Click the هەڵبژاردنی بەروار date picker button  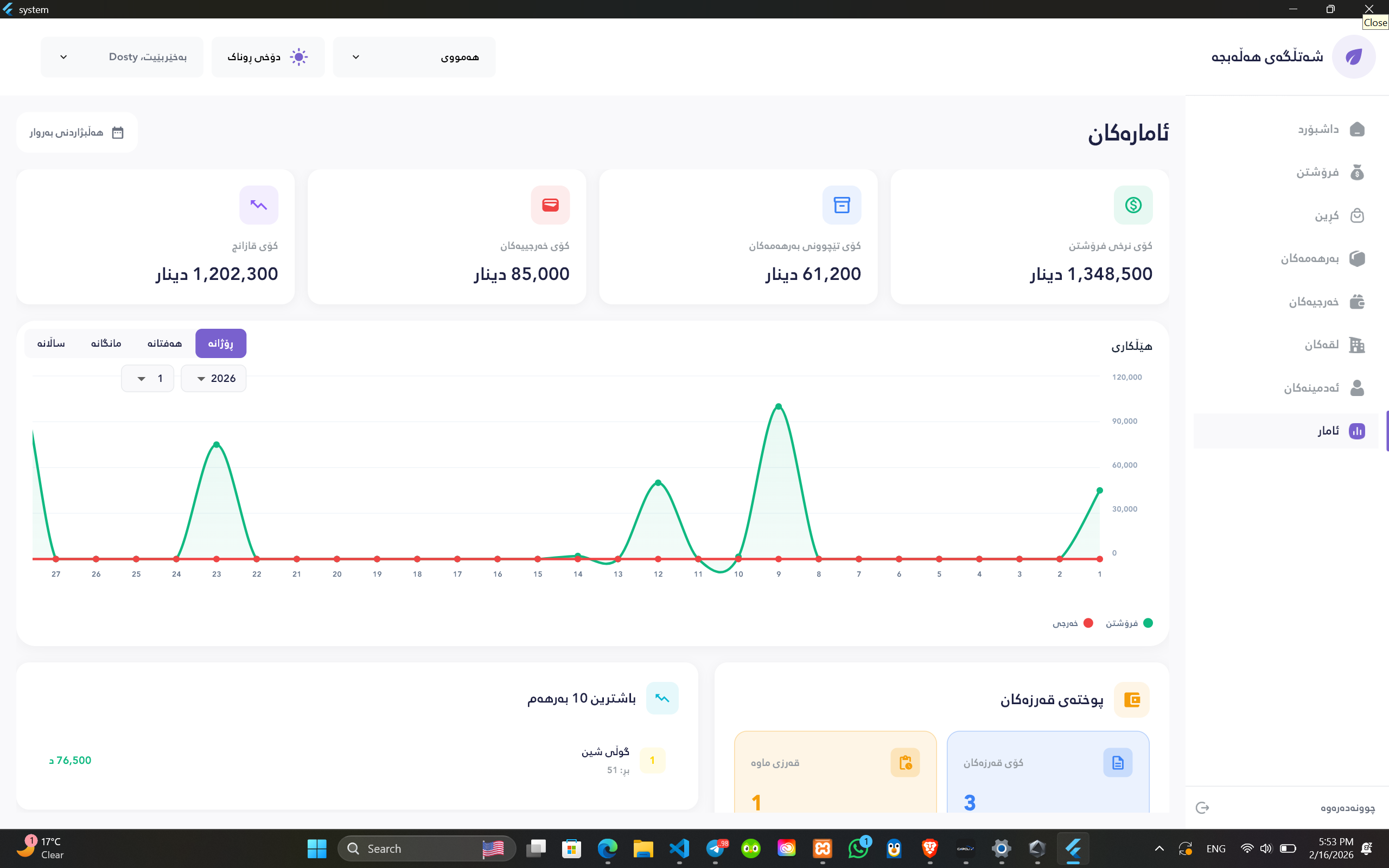click(x=77, y=132)
